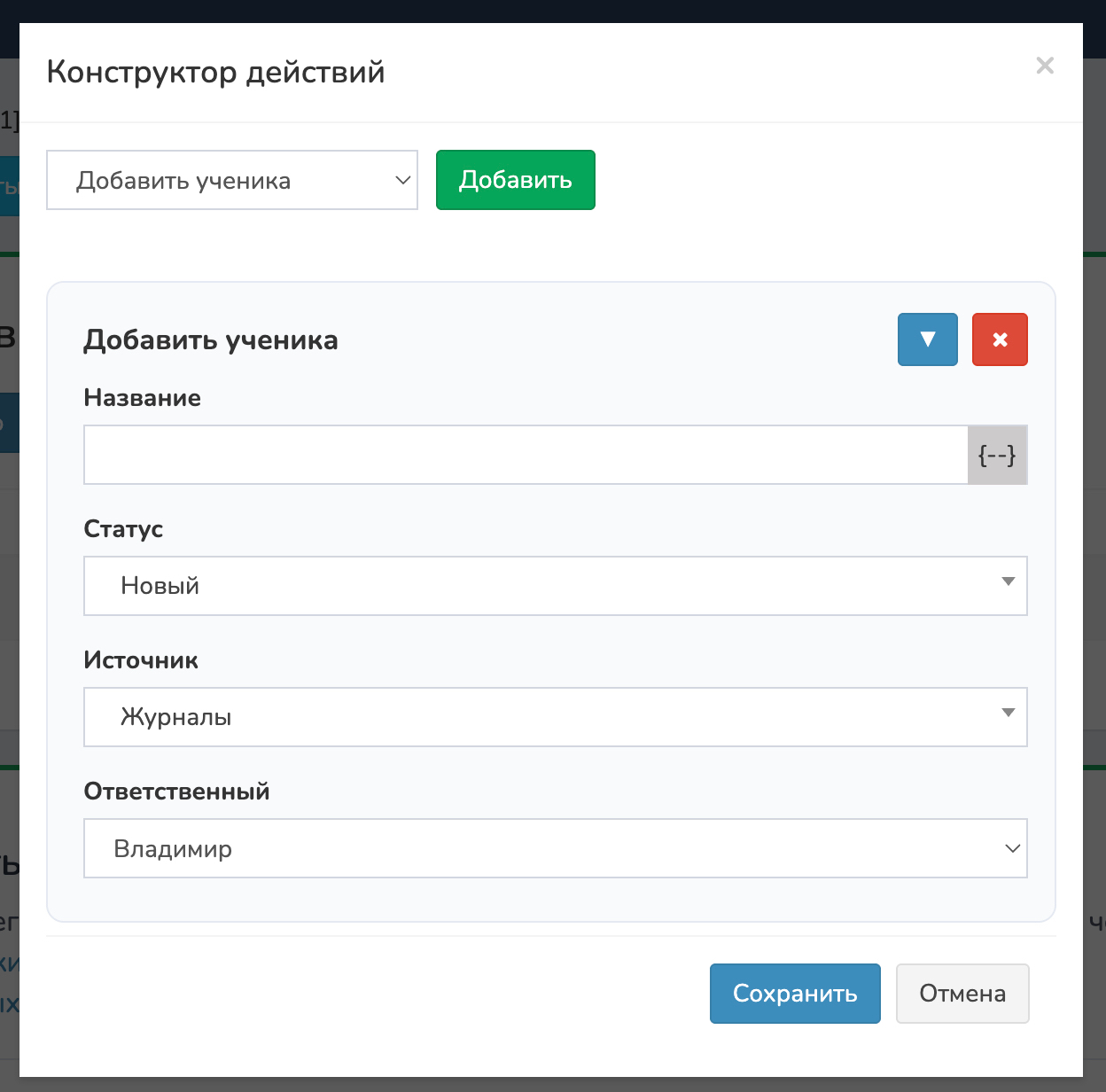The image size is (1106, 1092).
Task: Open the Статус dropdown showing Новый
Action: pos(555,586)
